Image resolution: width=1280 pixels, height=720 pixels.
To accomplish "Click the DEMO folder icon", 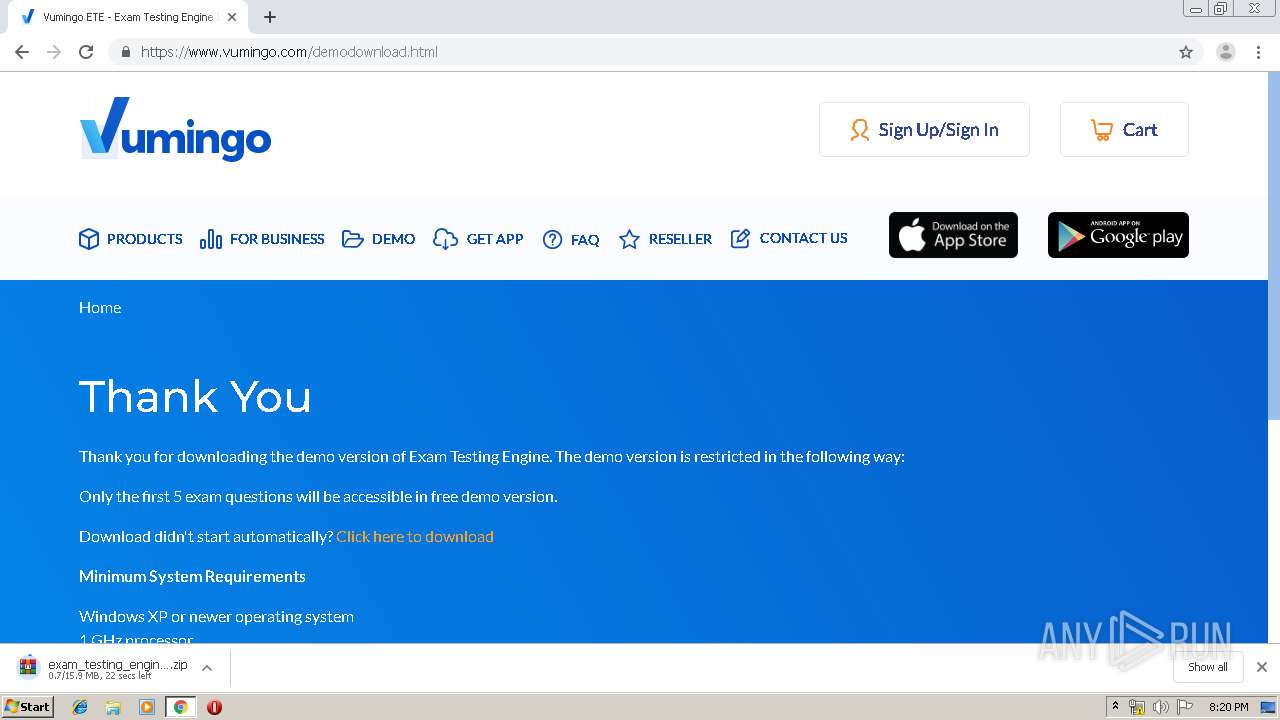I will (353, 239).
